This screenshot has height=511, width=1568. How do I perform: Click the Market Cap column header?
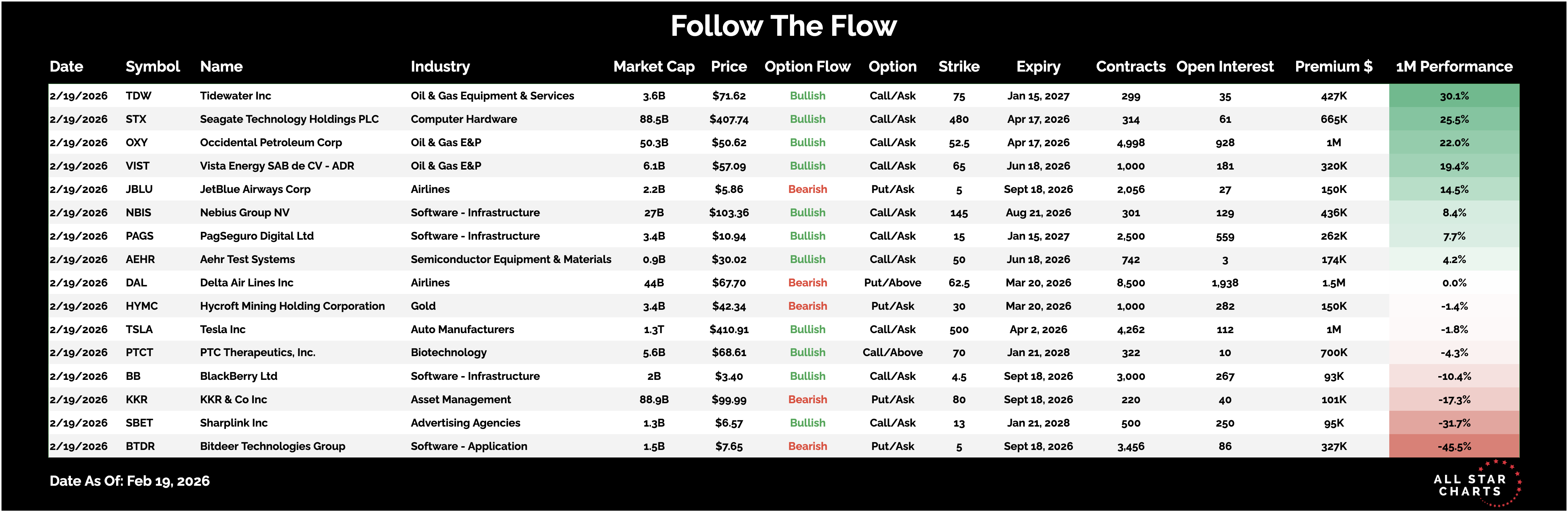tap(654, 67)
